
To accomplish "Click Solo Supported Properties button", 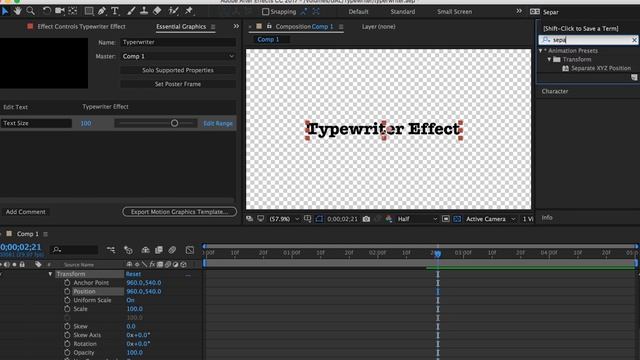I will pos(178,70).
